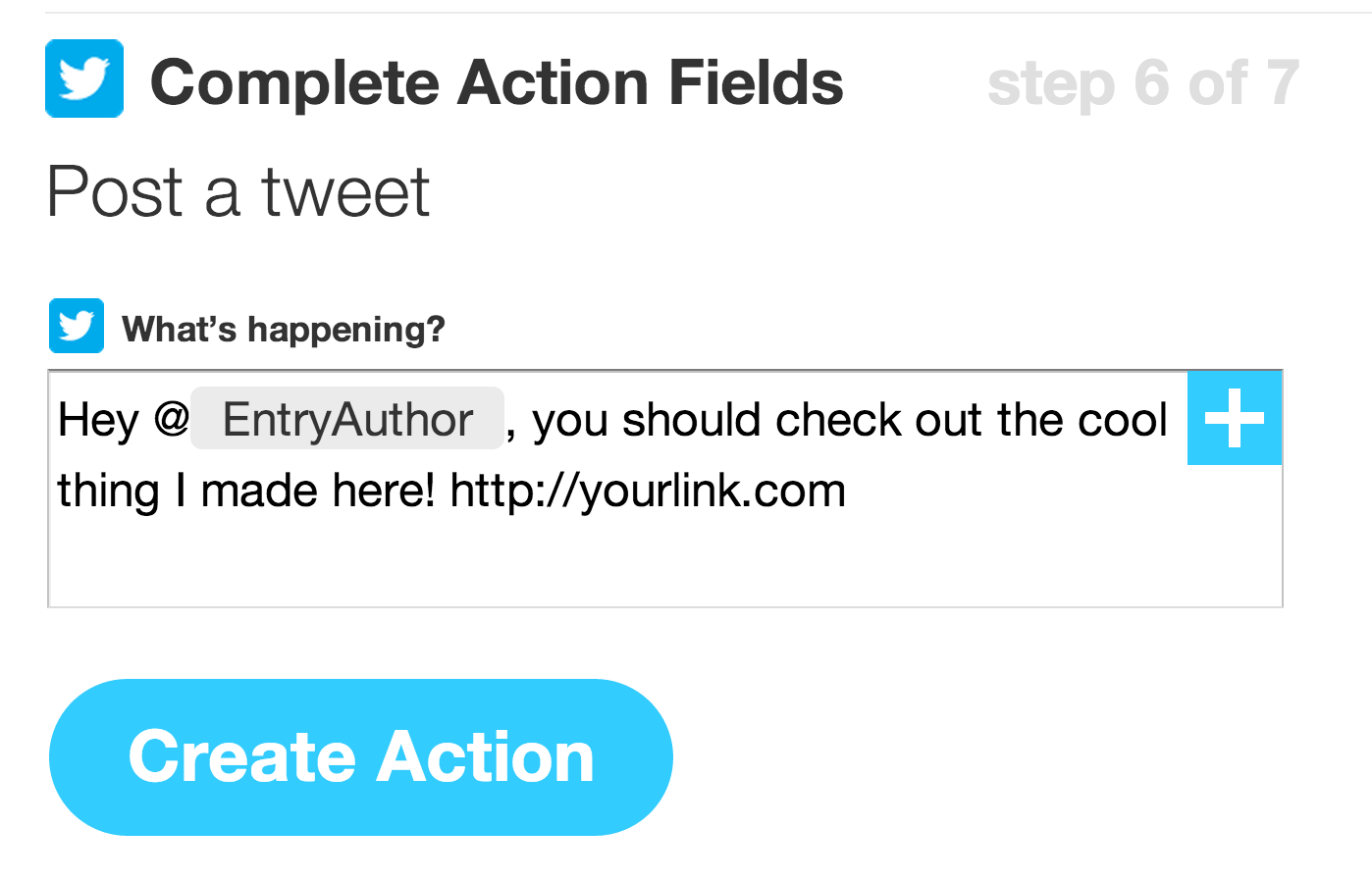Click the step 6 of 7 indicator
The height and width of the screenshot is (881, 1372).
[x=1143, y=84]
